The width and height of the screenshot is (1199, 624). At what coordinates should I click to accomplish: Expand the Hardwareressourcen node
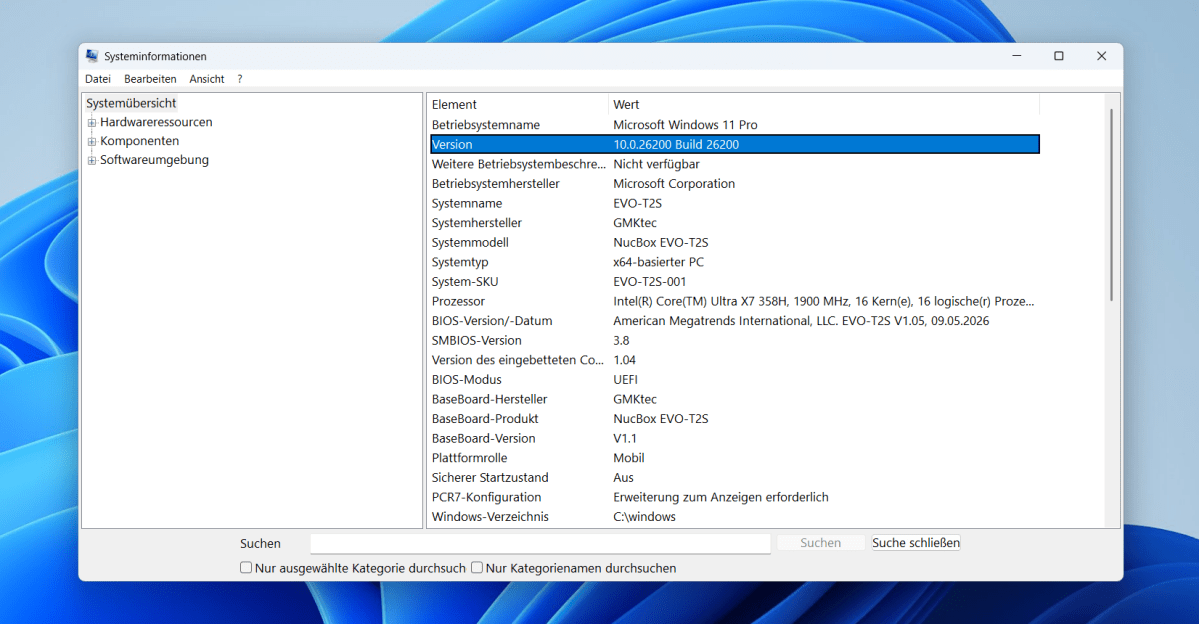pos(92,122)
